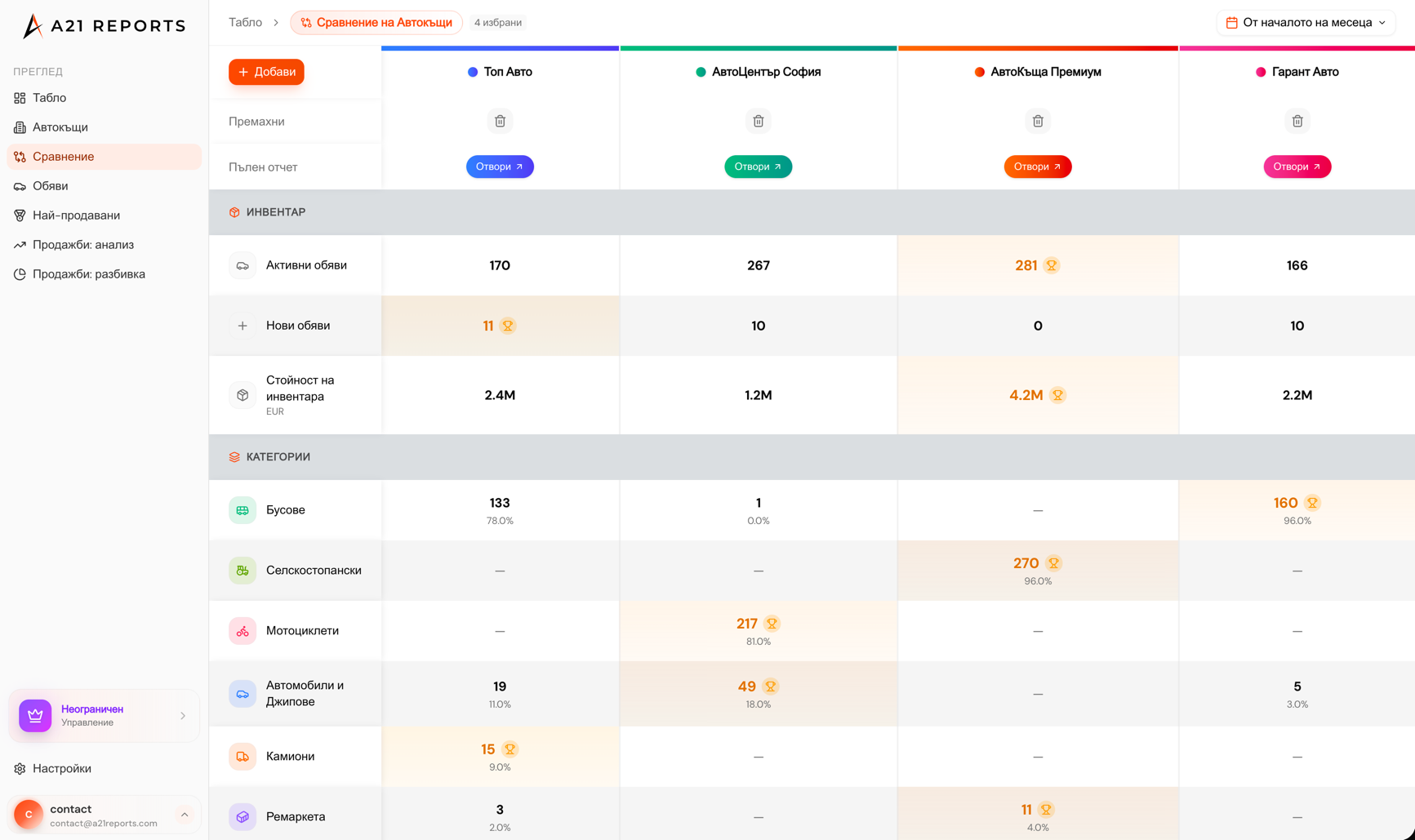Navigate to Табло via the breadcrumb
Viewport: 1415px width, 840px height.
(244, 22)
